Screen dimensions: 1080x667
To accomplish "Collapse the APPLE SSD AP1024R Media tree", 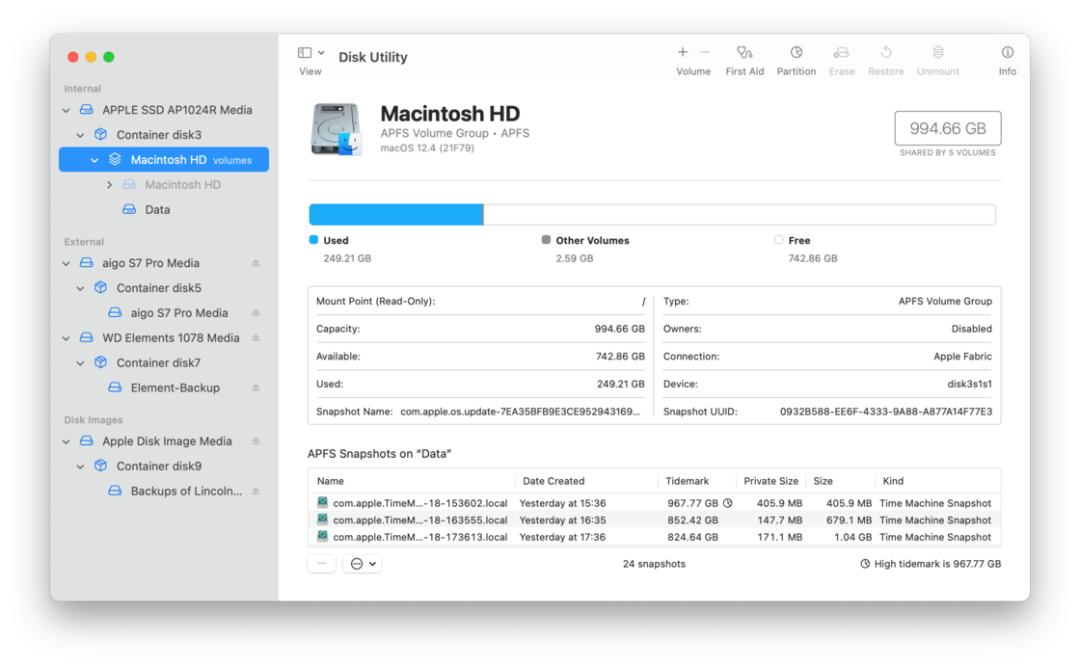I will (x=67, y=110).
